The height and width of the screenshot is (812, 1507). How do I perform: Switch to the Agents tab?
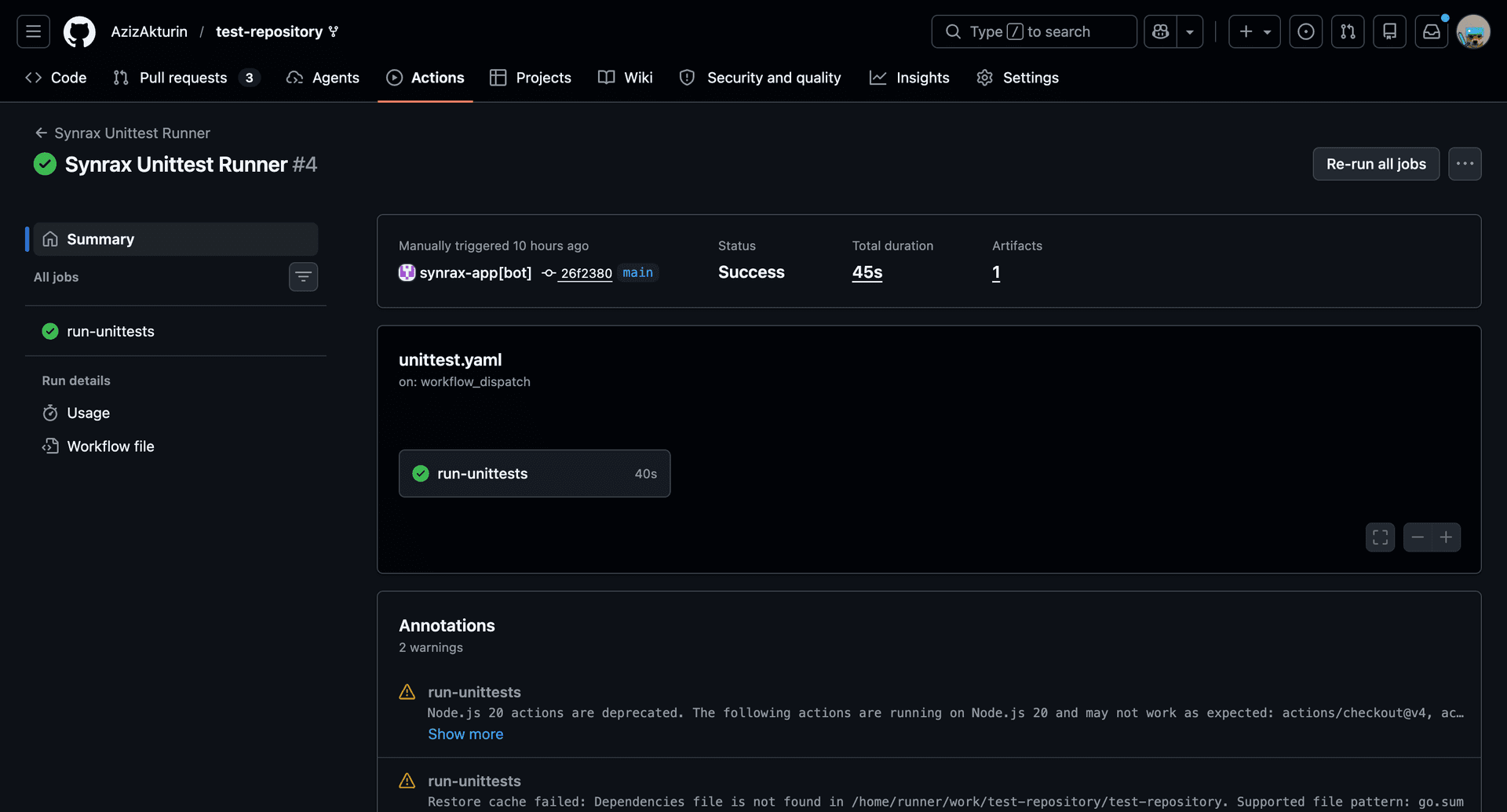tap(323, 78)
